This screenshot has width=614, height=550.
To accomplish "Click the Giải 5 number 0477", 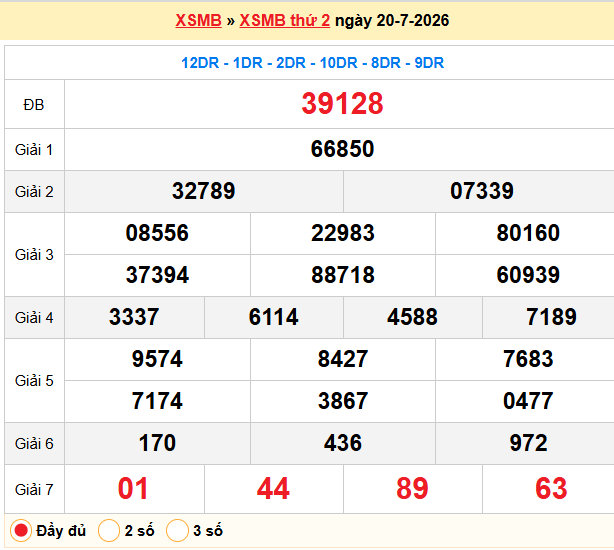I will click(x=528, y=401).
